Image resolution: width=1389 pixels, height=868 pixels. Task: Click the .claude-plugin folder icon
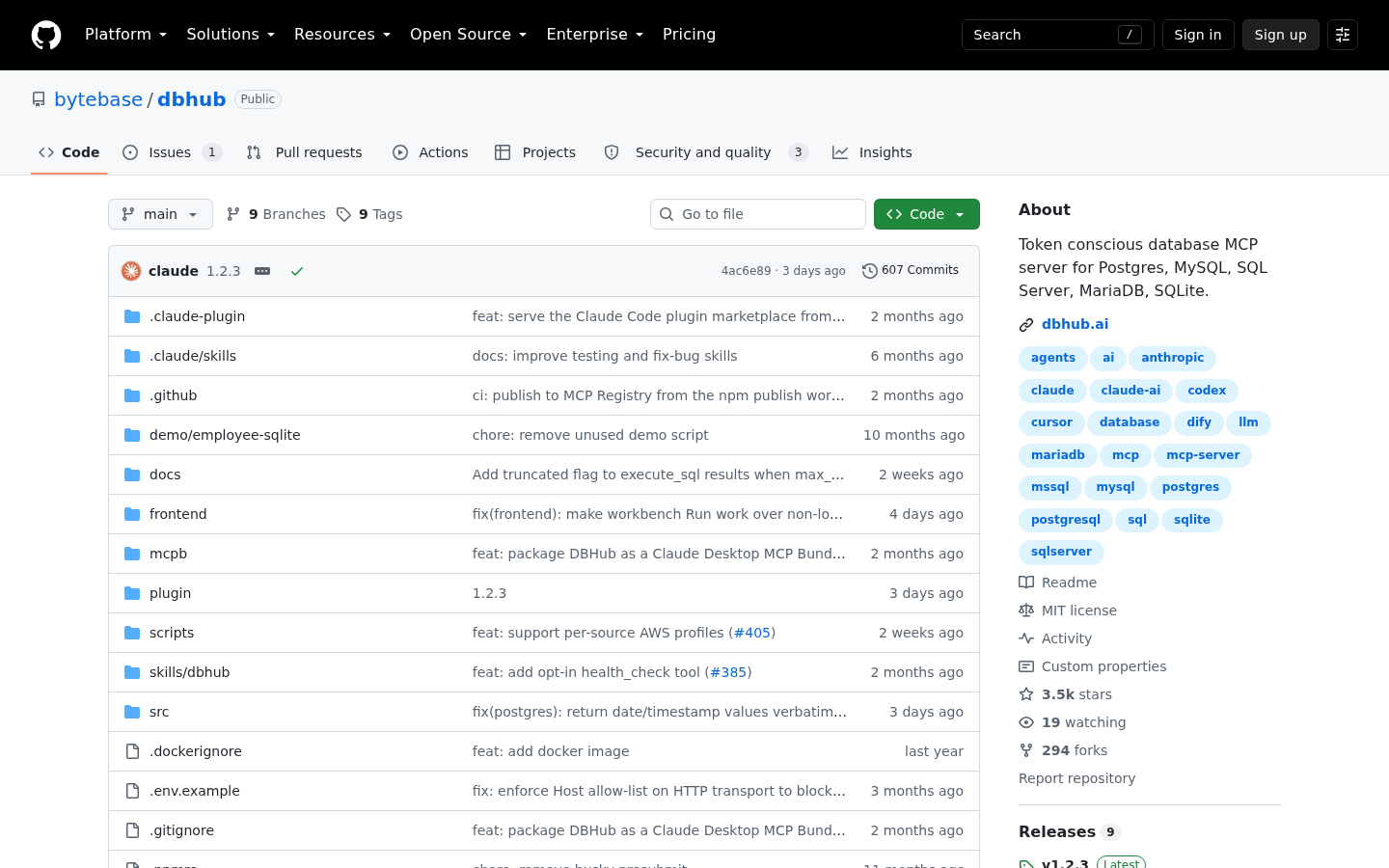point(132,316)
